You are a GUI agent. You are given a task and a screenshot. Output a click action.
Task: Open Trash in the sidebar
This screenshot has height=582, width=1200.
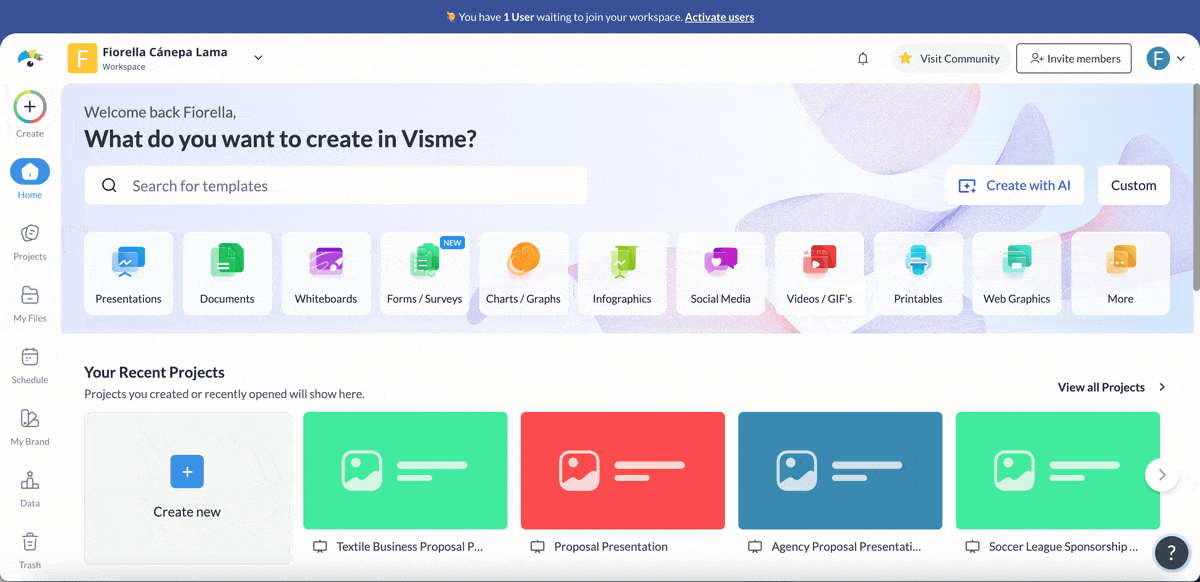[30, 550]
